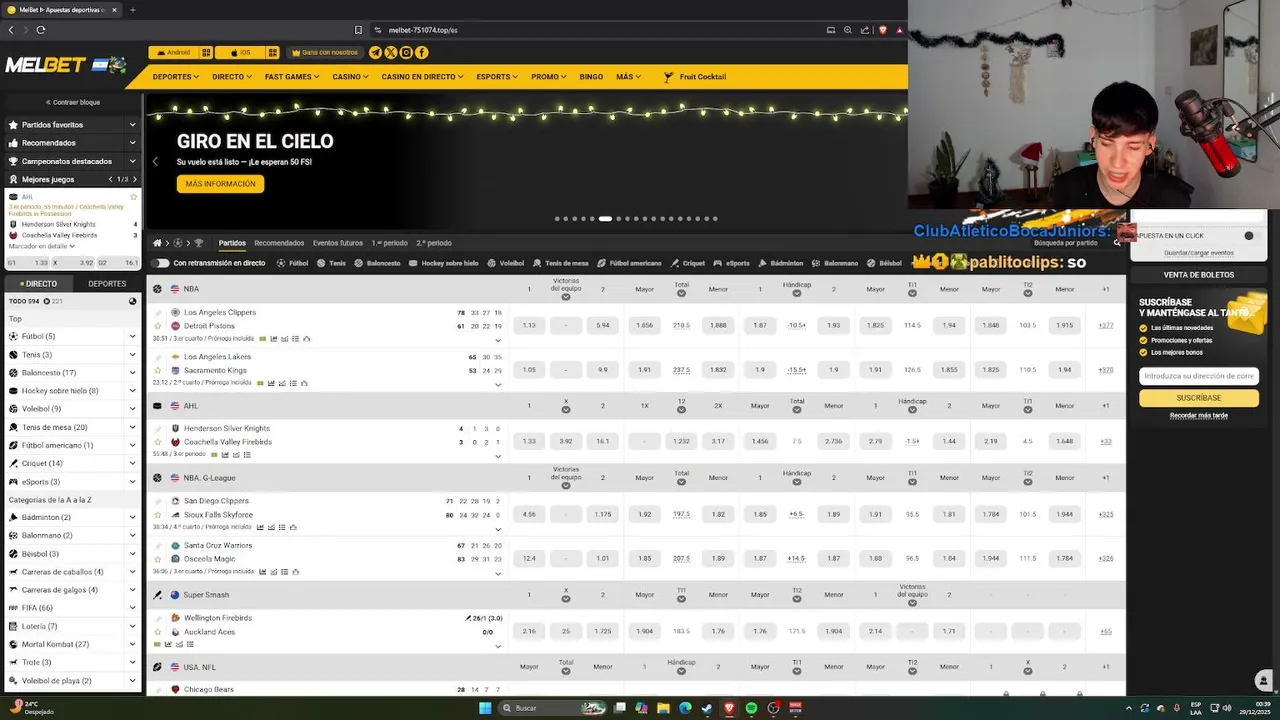The width and height of the screenshot is (1280, 720).
Task: Switch to the Eventos futuros tab
Action: (338, 243)
